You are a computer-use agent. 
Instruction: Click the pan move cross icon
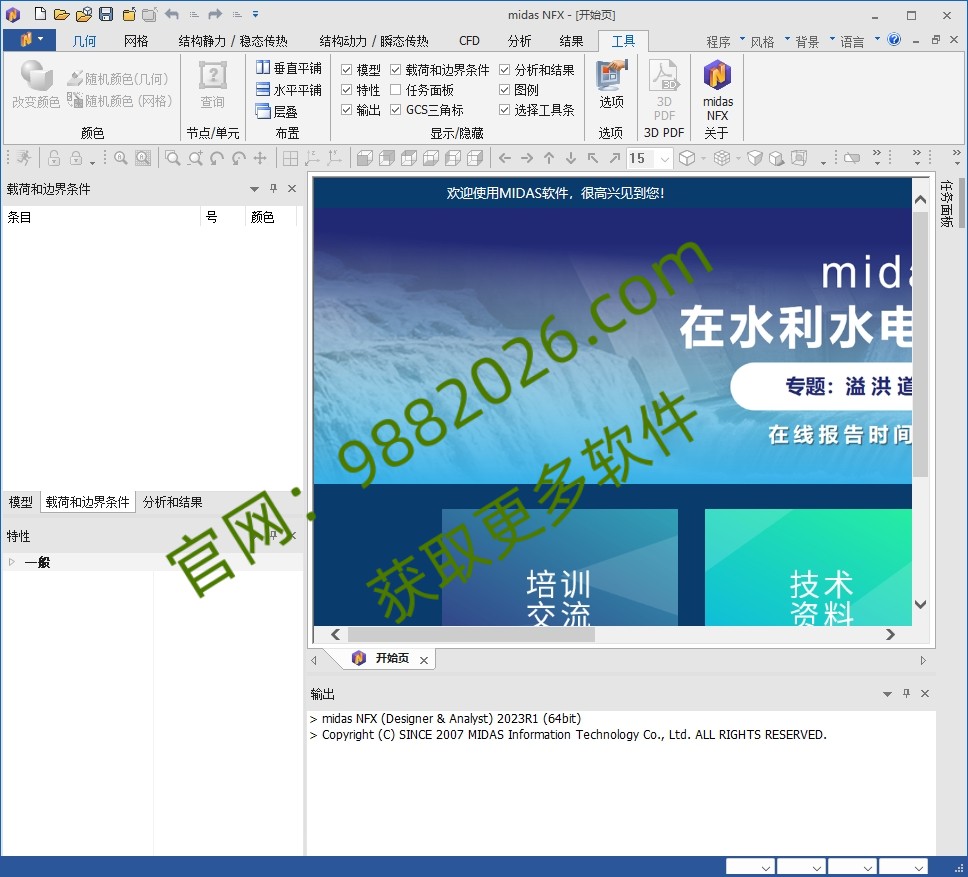(260, 159)
